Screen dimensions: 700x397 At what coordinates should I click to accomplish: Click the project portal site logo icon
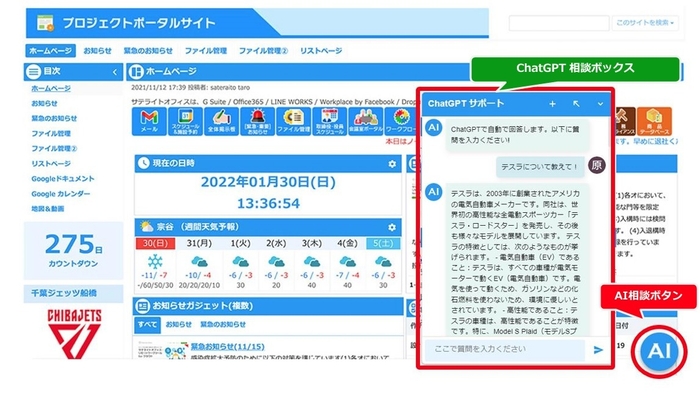point(45,23)
